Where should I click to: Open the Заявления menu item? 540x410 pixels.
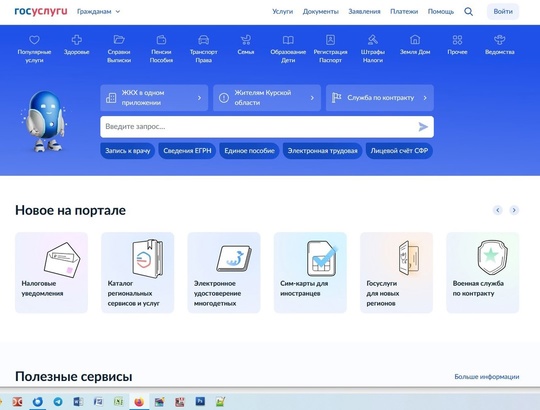[364, 11]
